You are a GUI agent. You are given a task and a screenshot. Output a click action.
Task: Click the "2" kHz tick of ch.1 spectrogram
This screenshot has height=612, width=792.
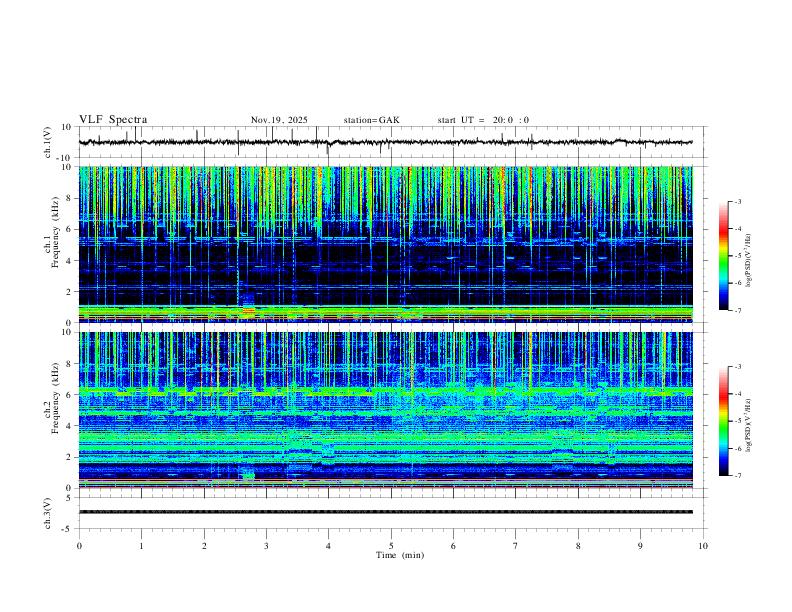pyautogui.click(x=70, y=292)
